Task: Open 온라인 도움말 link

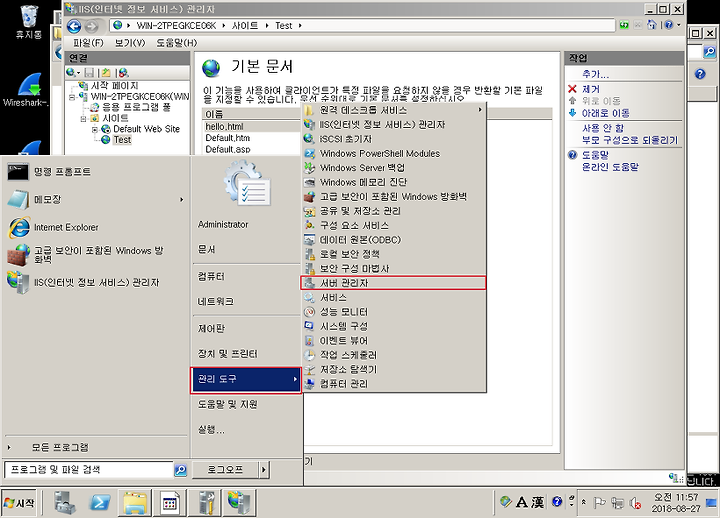Action: tap(610, 167)
